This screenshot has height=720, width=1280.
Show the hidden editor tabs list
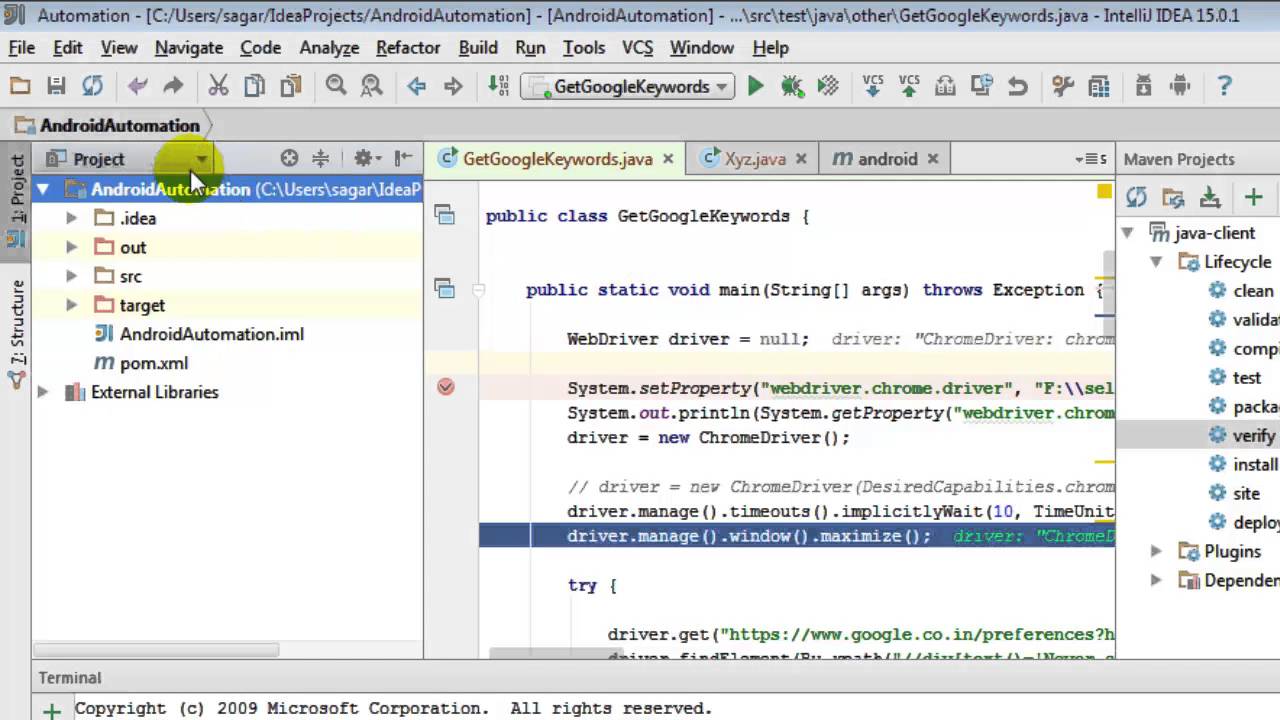pos(1092,159)
